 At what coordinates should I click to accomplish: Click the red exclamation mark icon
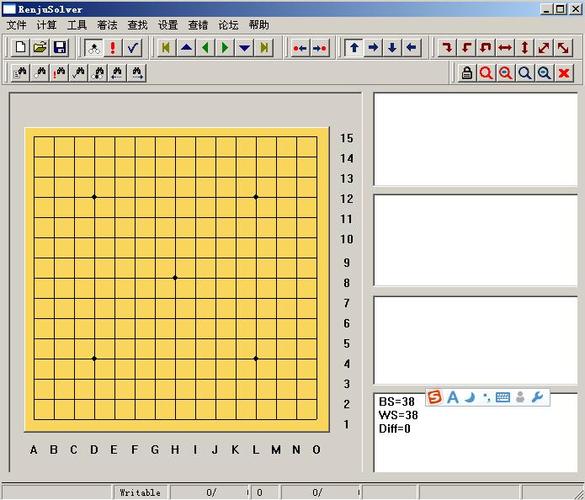pyautogui.click(x=113, y=47)
